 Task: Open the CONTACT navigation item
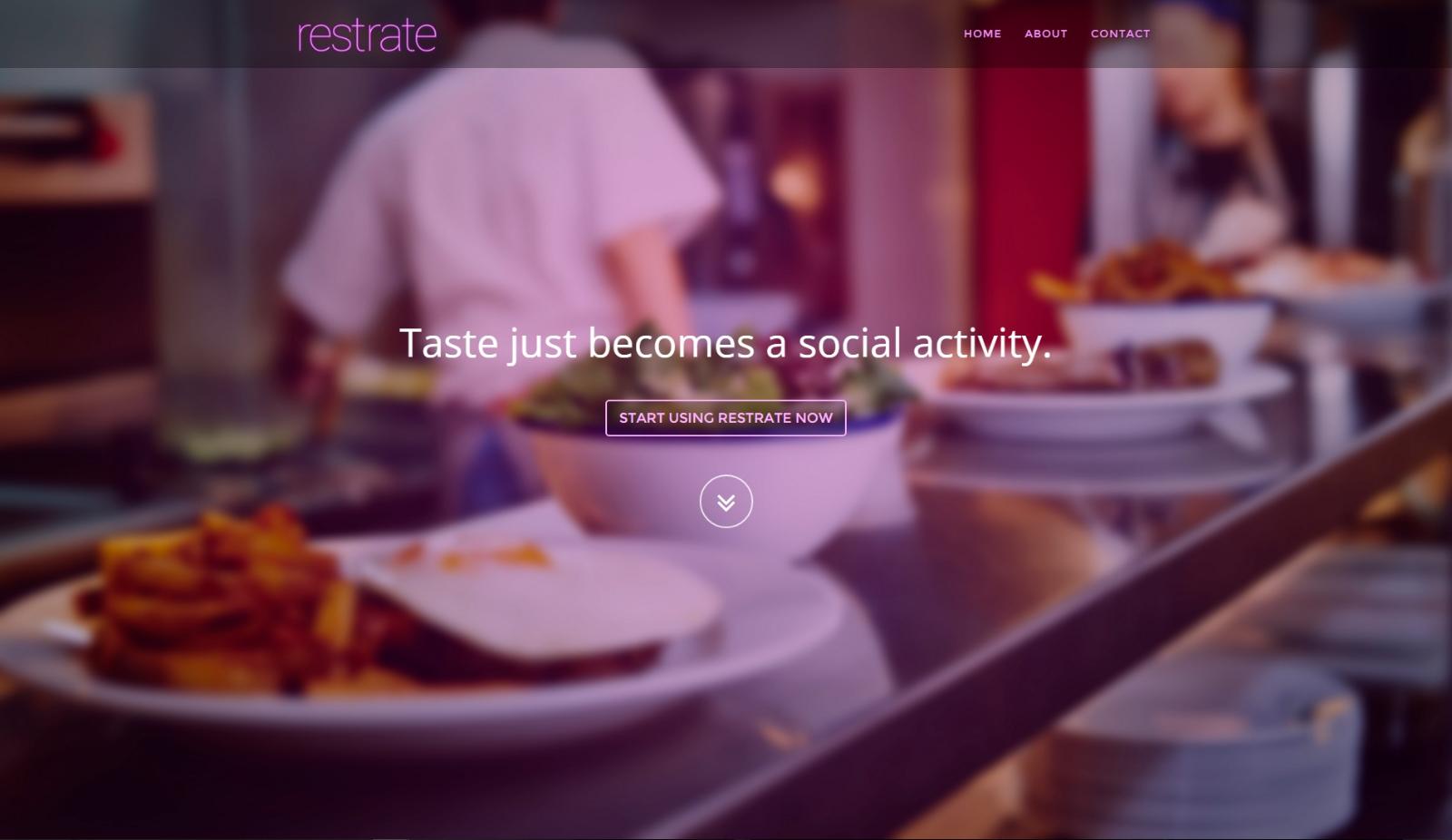click(1120, 34)
